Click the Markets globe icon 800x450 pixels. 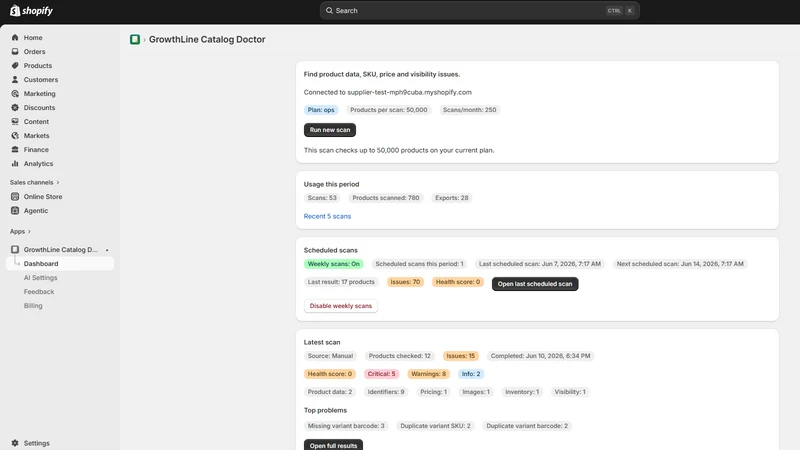click(x=15, y=136)
